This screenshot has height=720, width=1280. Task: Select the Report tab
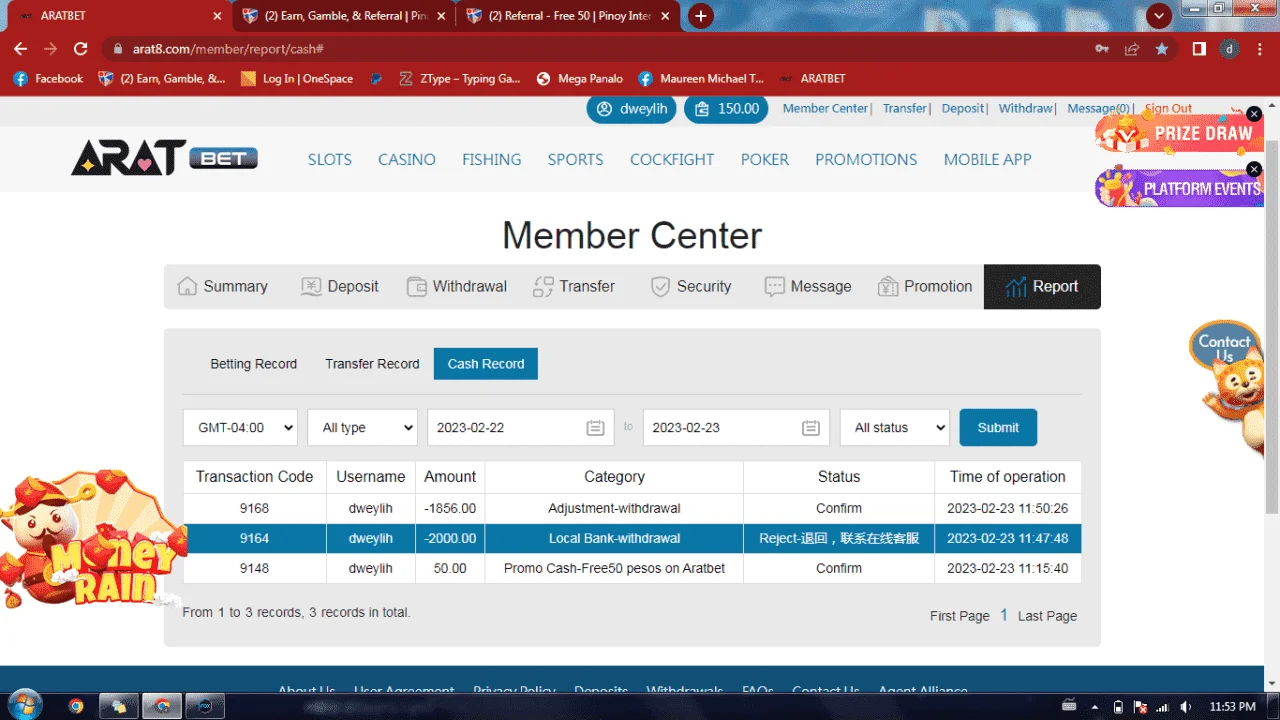[x=1042, y=286]
